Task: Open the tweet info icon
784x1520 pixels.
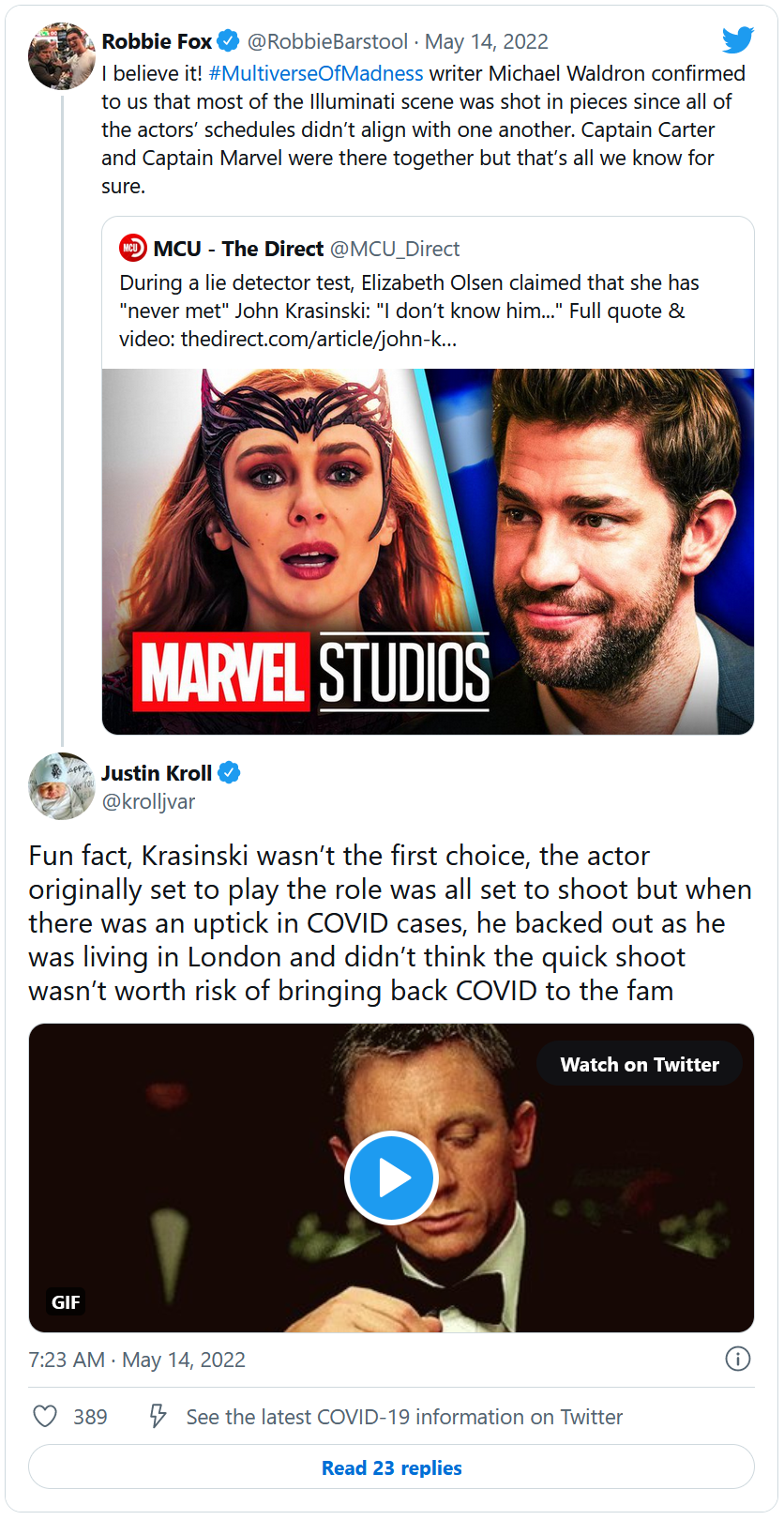Action: coord(738,1359)
